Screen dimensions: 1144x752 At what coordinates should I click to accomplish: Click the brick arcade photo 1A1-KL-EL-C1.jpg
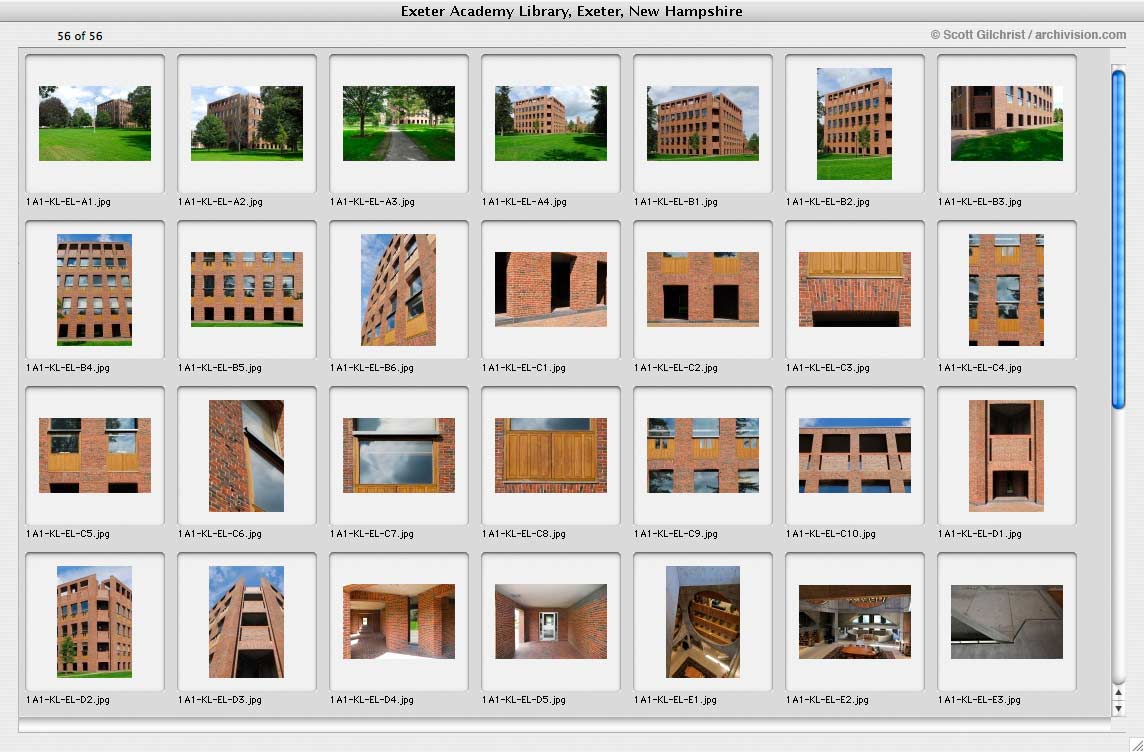[551, 290]
